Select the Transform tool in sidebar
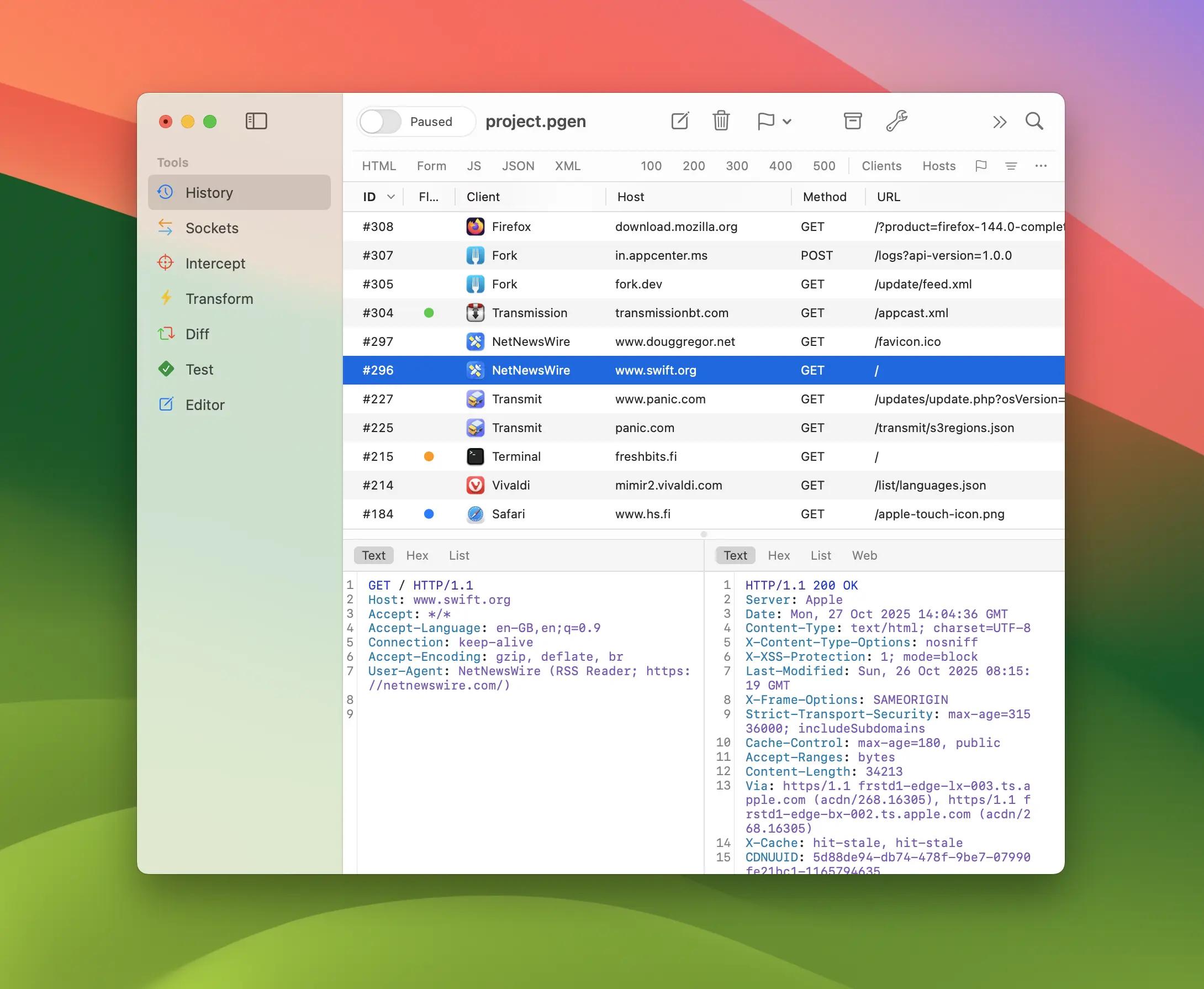1204x989 pixels. click(x=219, y=298)
